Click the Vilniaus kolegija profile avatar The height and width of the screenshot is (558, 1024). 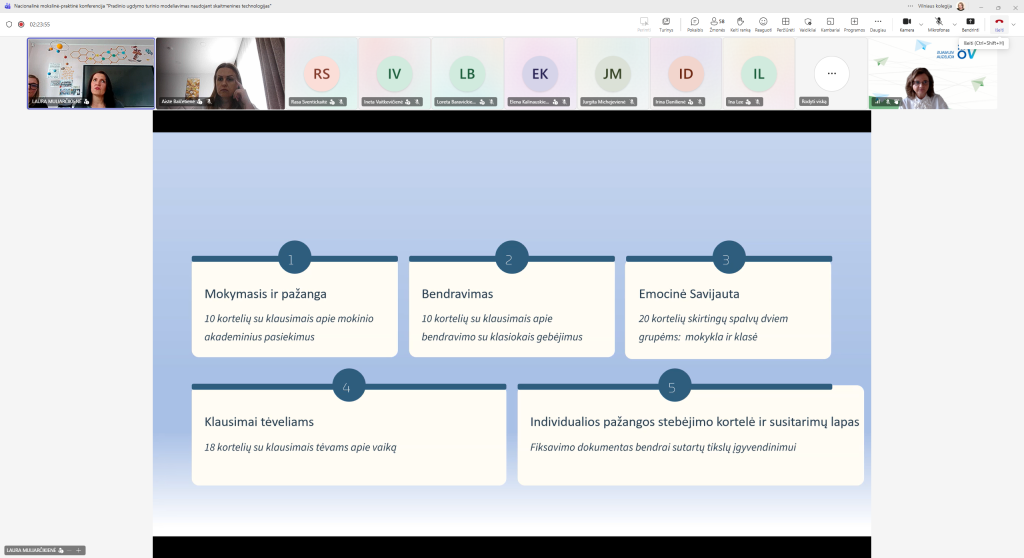[x=960, y=6]
